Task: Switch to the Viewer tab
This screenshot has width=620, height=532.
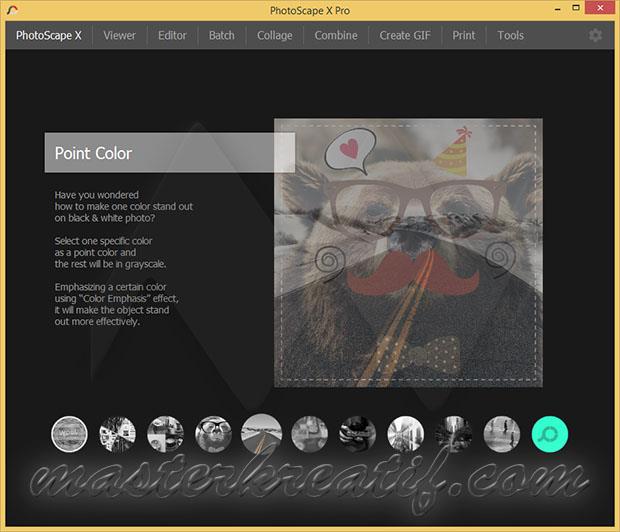Action: point(119,36)
